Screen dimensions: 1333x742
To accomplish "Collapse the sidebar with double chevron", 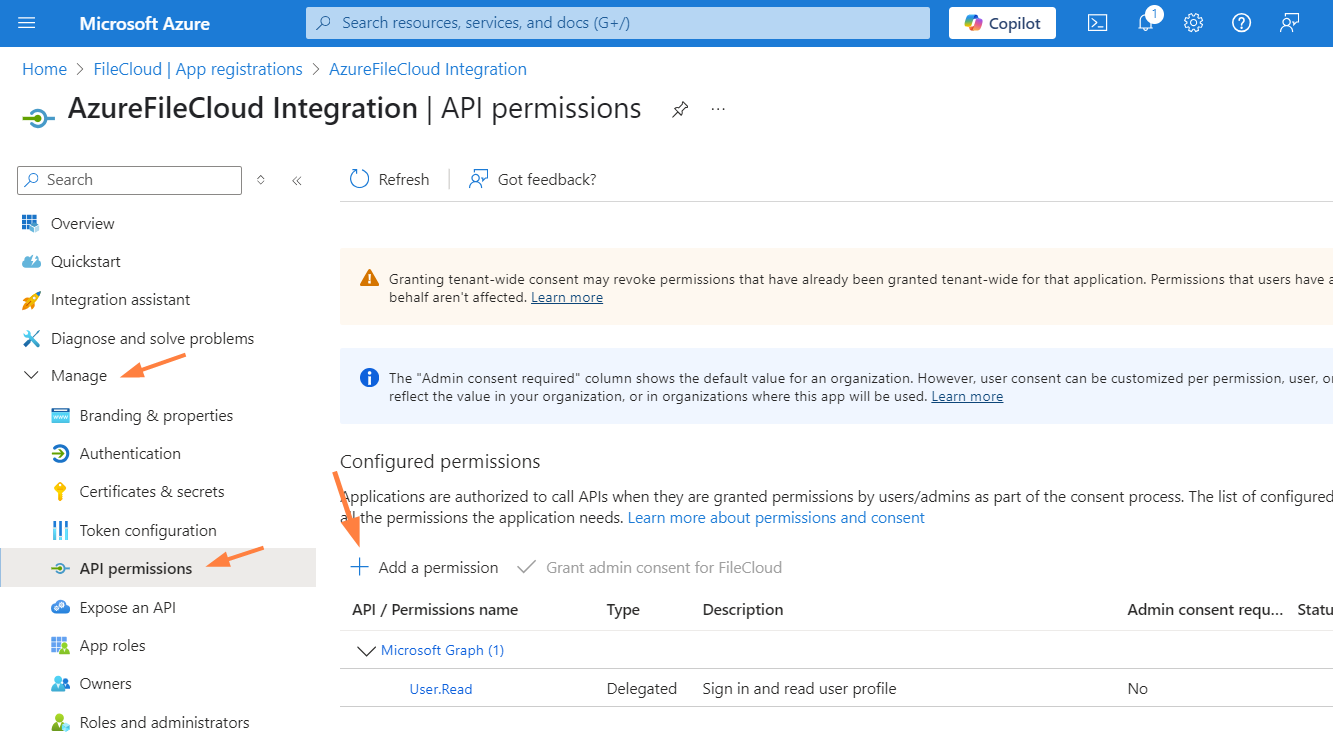I will [297, 180].
